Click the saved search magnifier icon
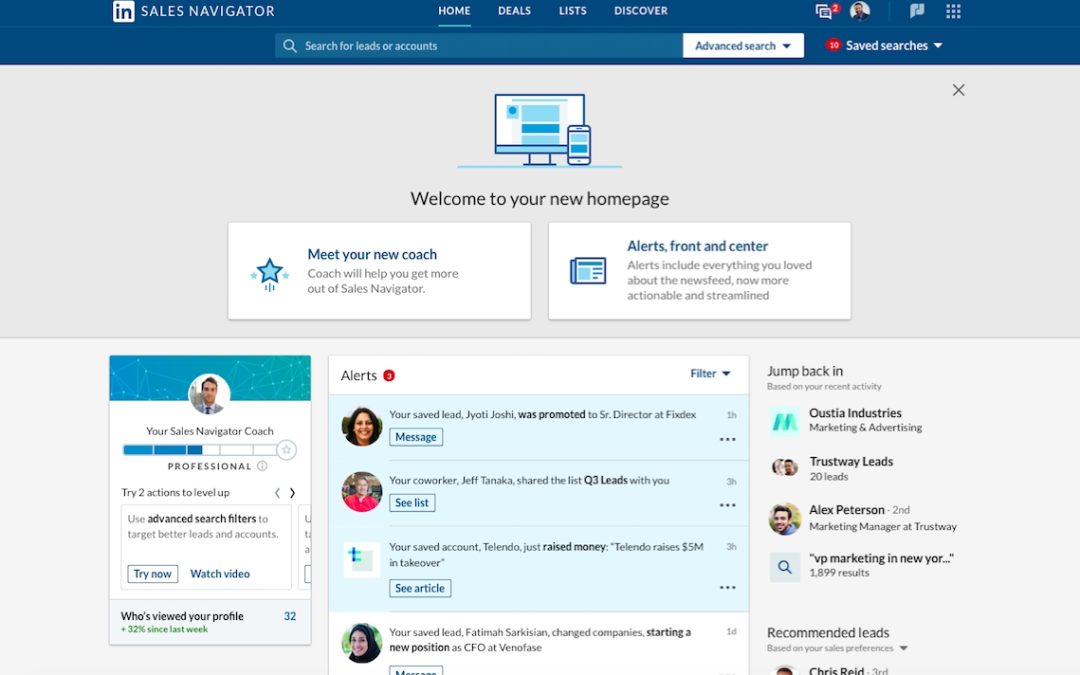Image resolution: width=1080 pixels, height=675 pixels. pos(785,567)
